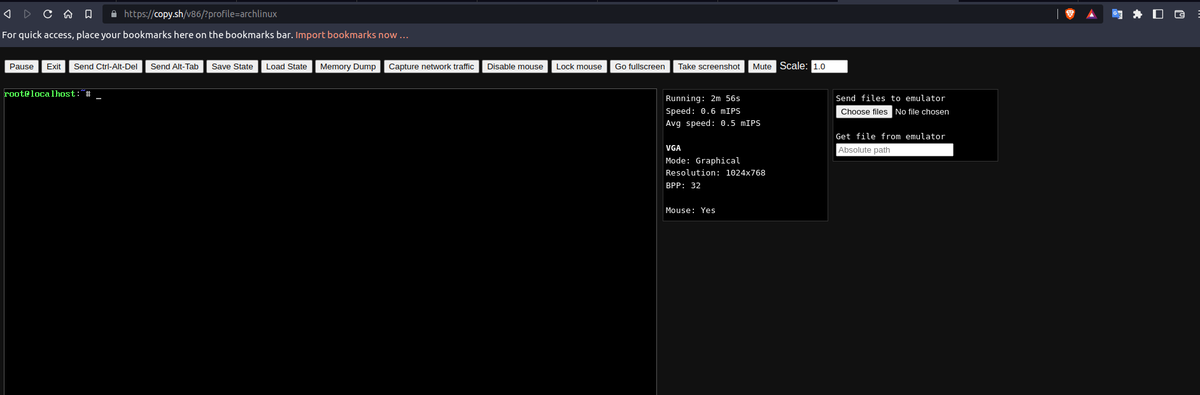This screenshot has height=395, width=1200.
Task: Click the Scale value field
Action: point(829,67)
